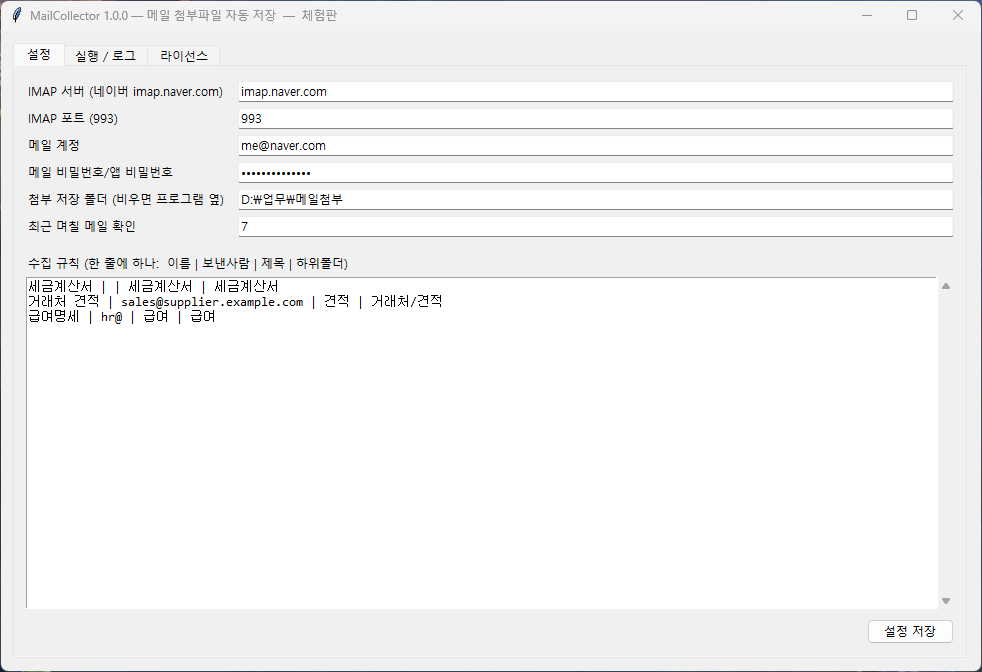Minimize the MailCollector window
Screen dimensions: 982x672
867,15
